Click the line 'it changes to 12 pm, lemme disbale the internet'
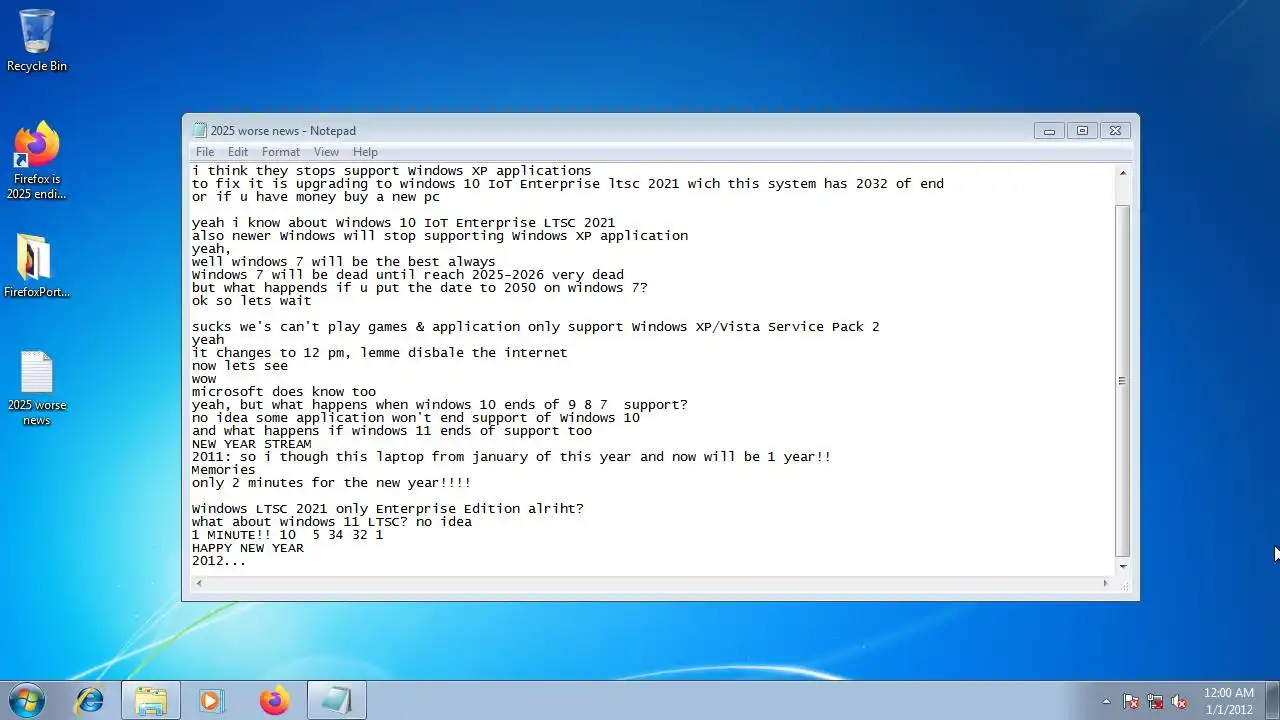 (380, 353)
